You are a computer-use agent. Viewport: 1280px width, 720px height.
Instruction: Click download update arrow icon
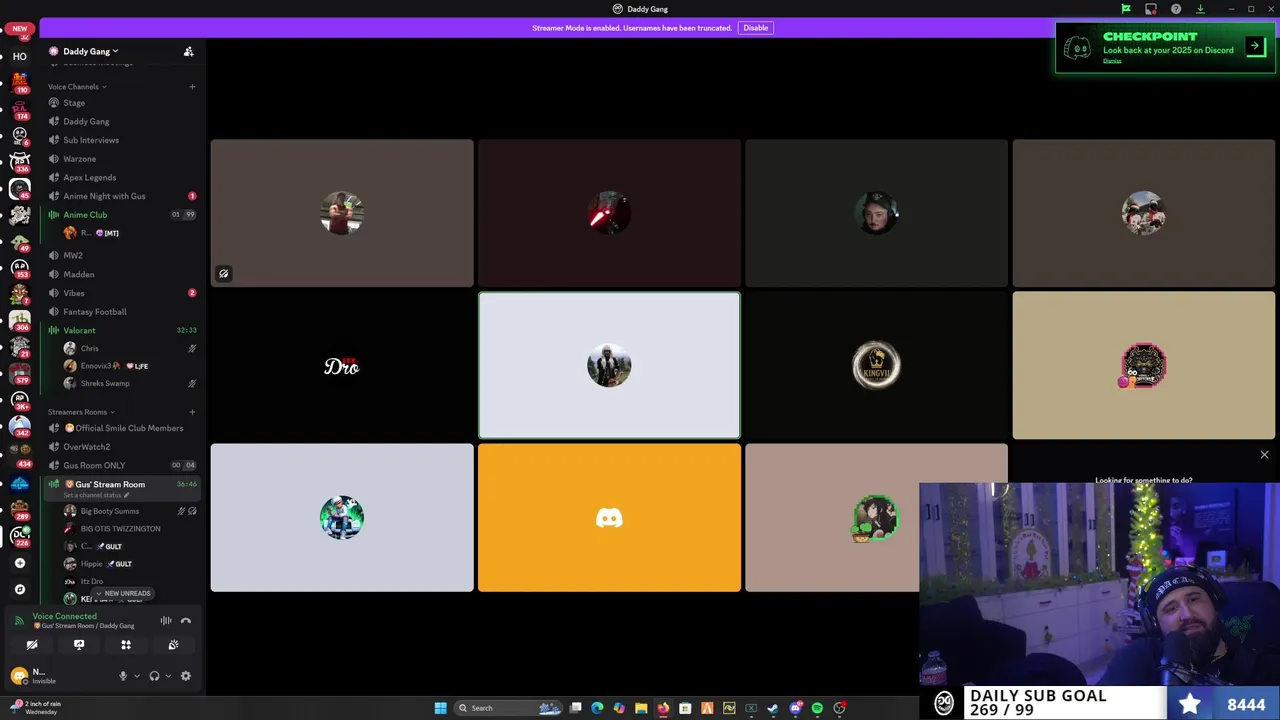1201,9
